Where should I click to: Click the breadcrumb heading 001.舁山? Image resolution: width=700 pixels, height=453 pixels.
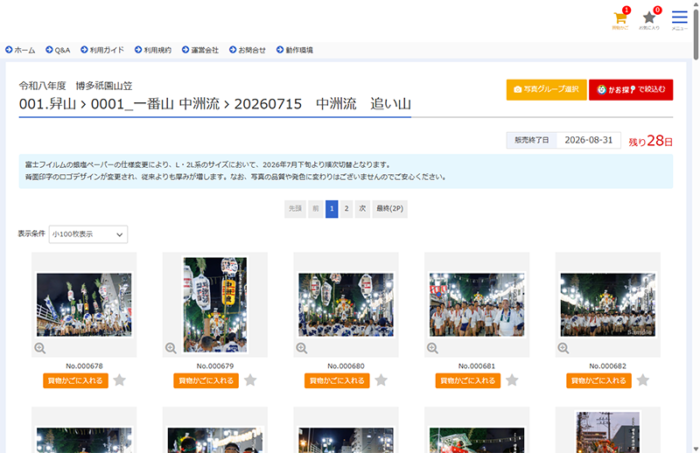pos(47,104)
